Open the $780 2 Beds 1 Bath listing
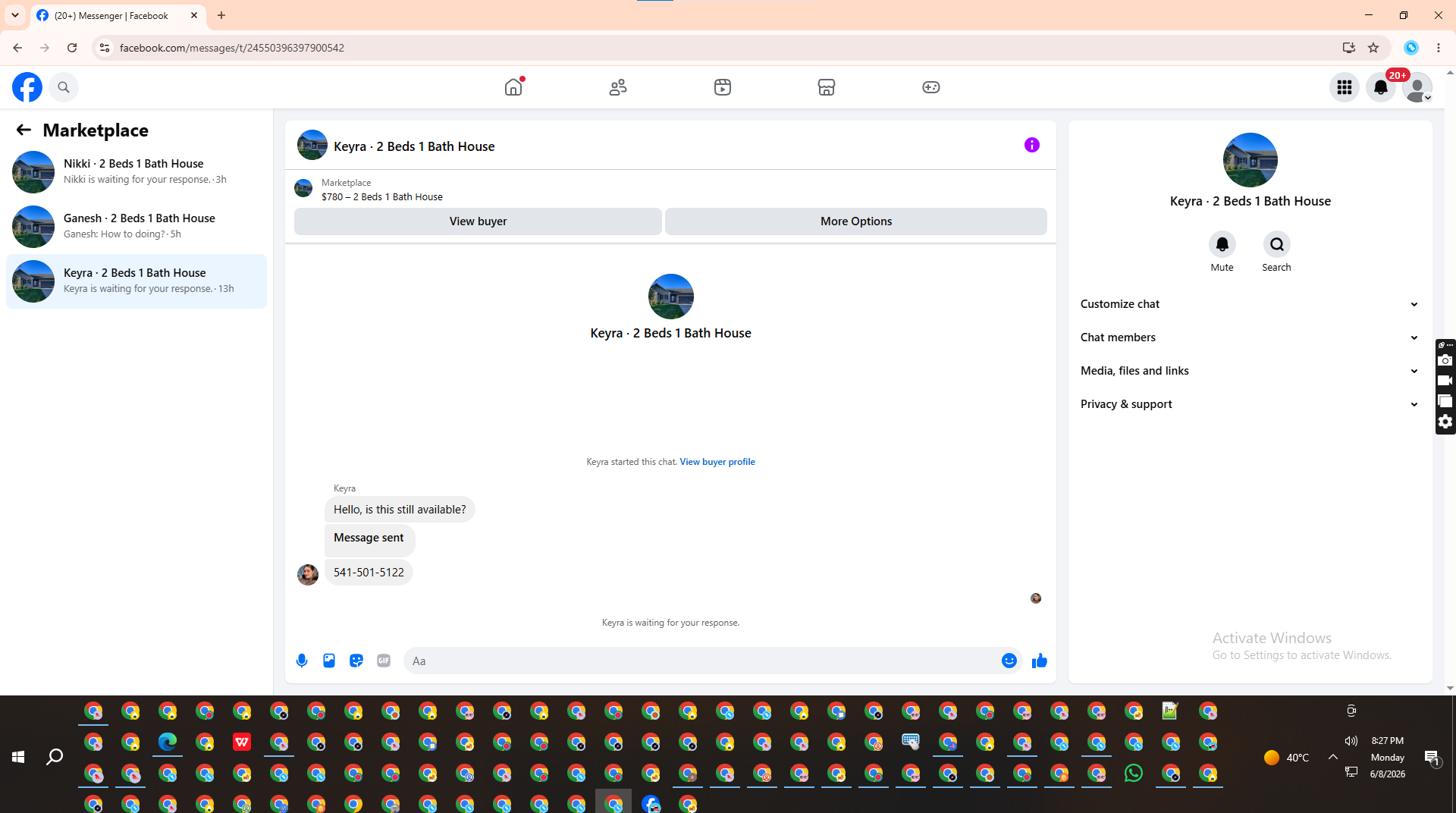Screen dimensions: 1456x813 [x=382, y=196]
